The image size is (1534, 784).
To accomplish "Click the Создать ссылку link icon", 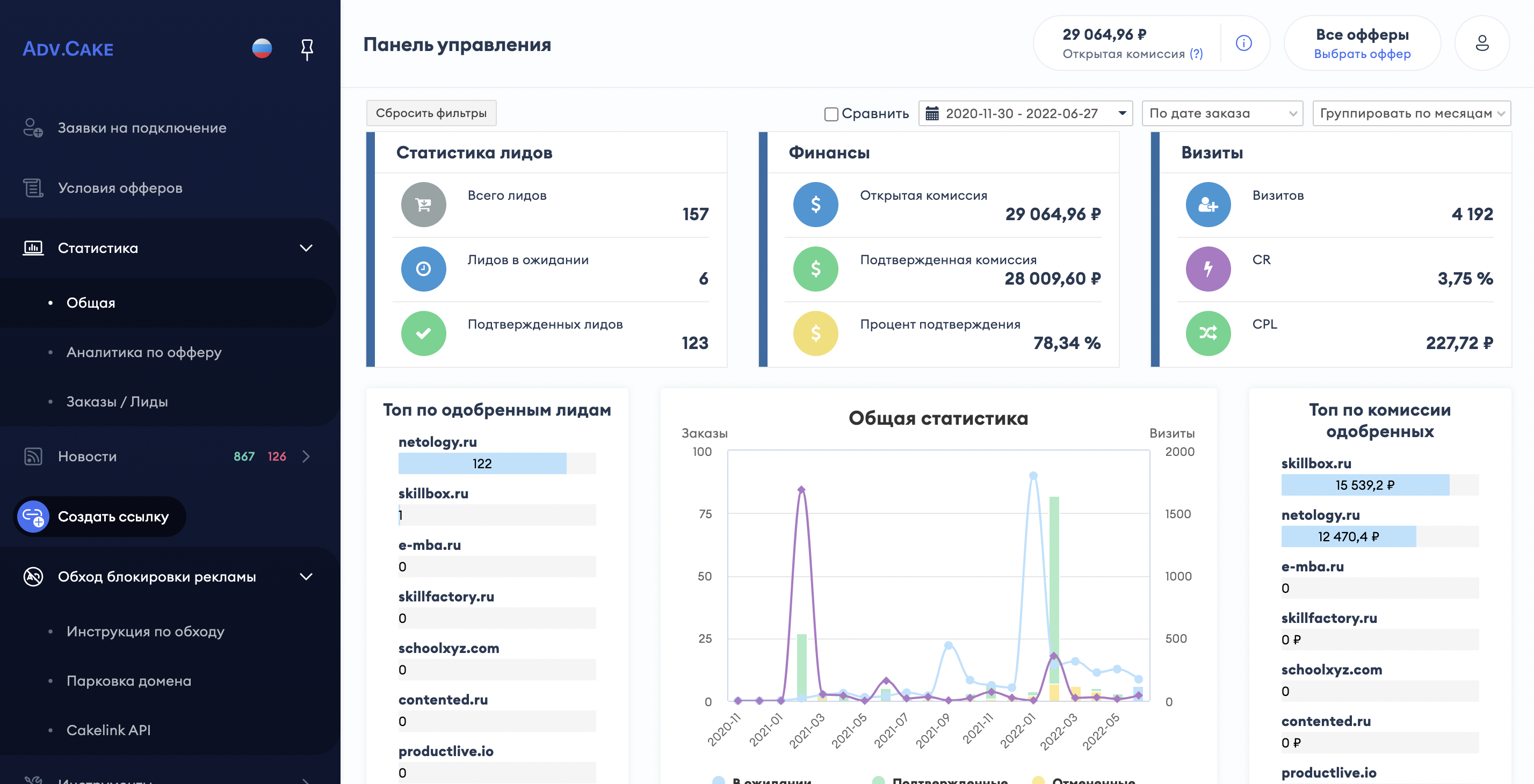I will 33,517.
